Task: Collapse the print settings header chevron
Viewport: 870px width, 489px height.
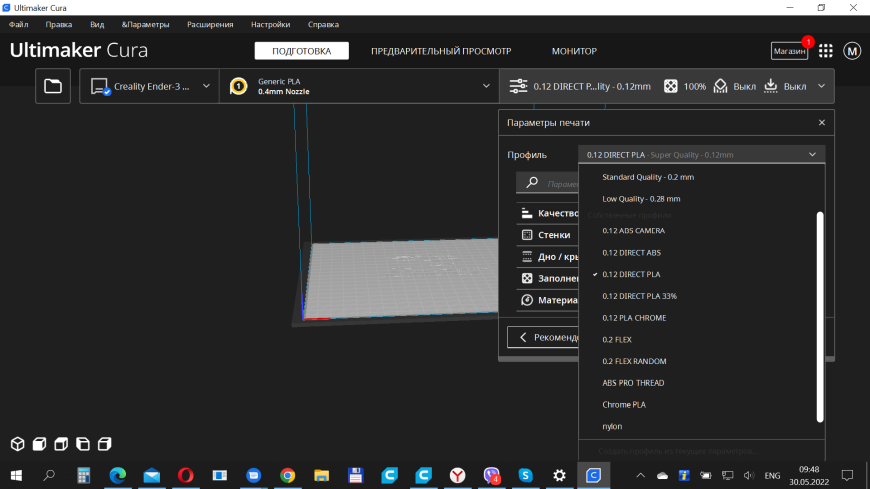Action: coord(822,86)
